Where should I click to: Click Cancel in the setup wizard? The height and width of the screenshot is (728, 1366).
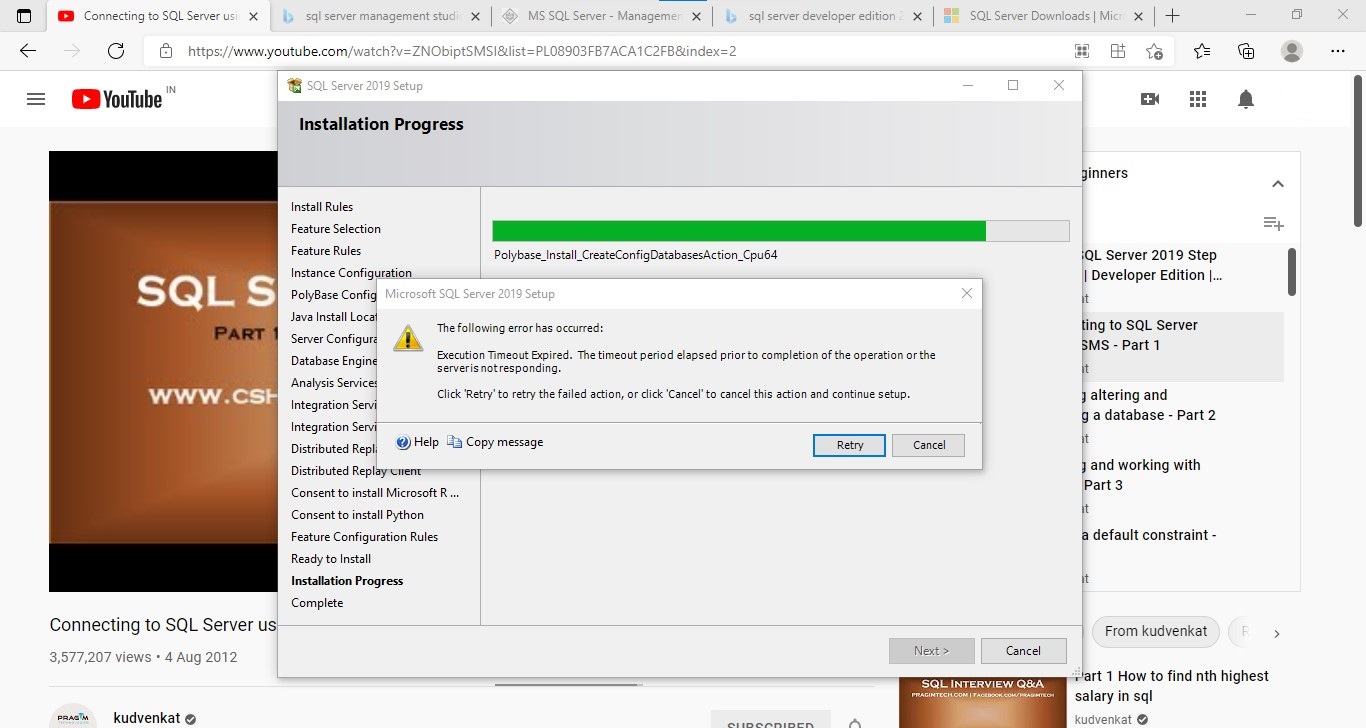(x=1023, y=650)
